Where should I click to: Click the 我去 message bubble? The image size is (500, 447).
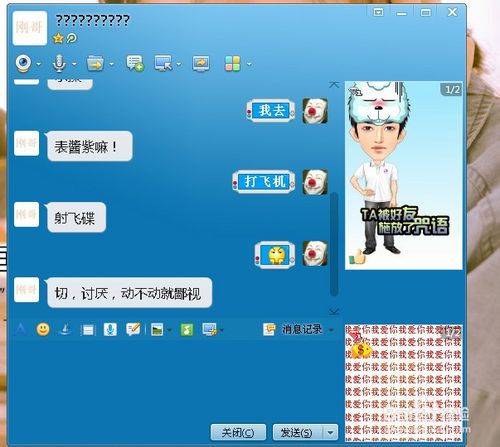pyautogui.click(x=271, y=111)
